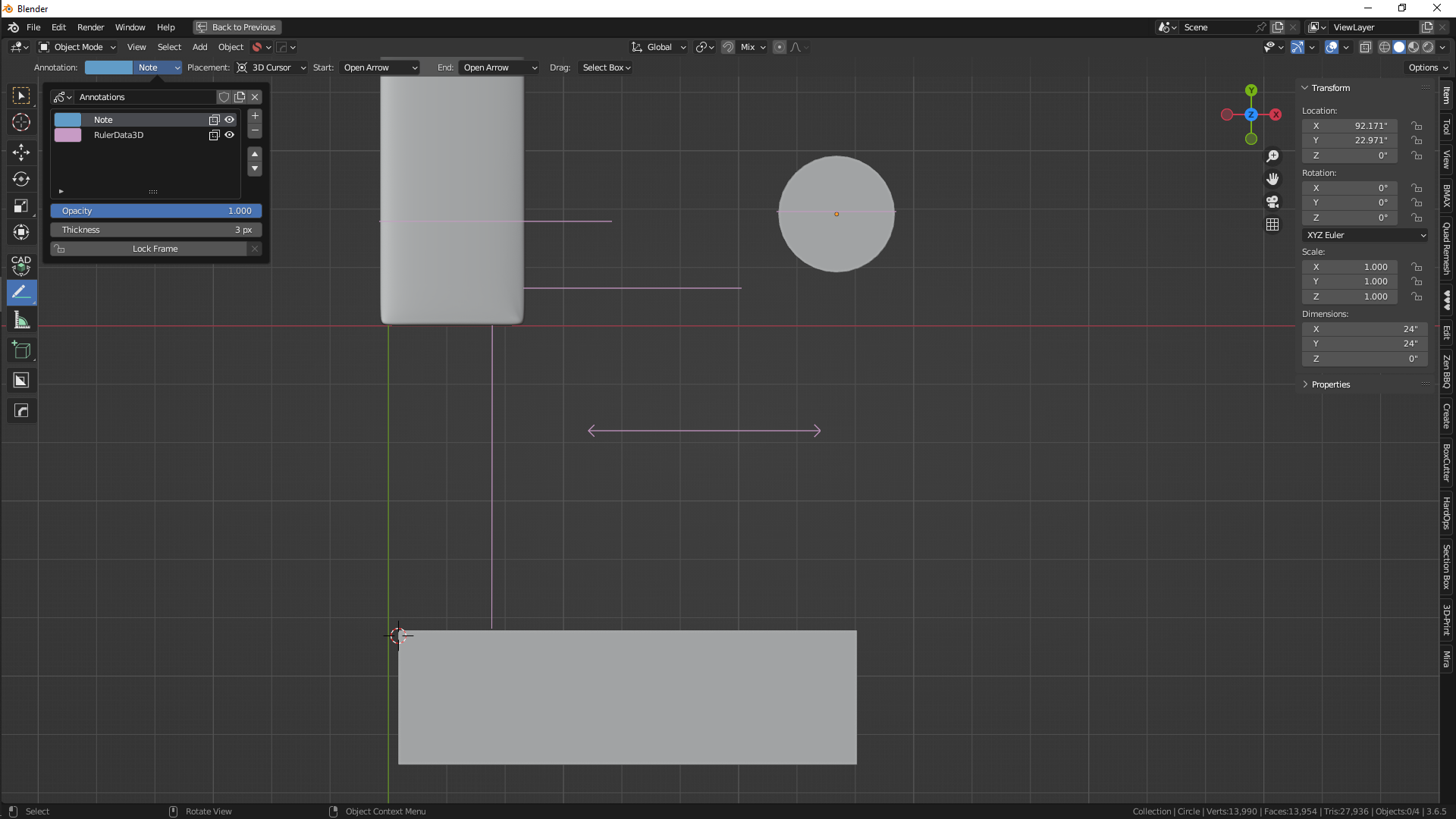This screenshot has height=819, width=1456.
Task: Toggle camera view button
Action: point(1272,202)
